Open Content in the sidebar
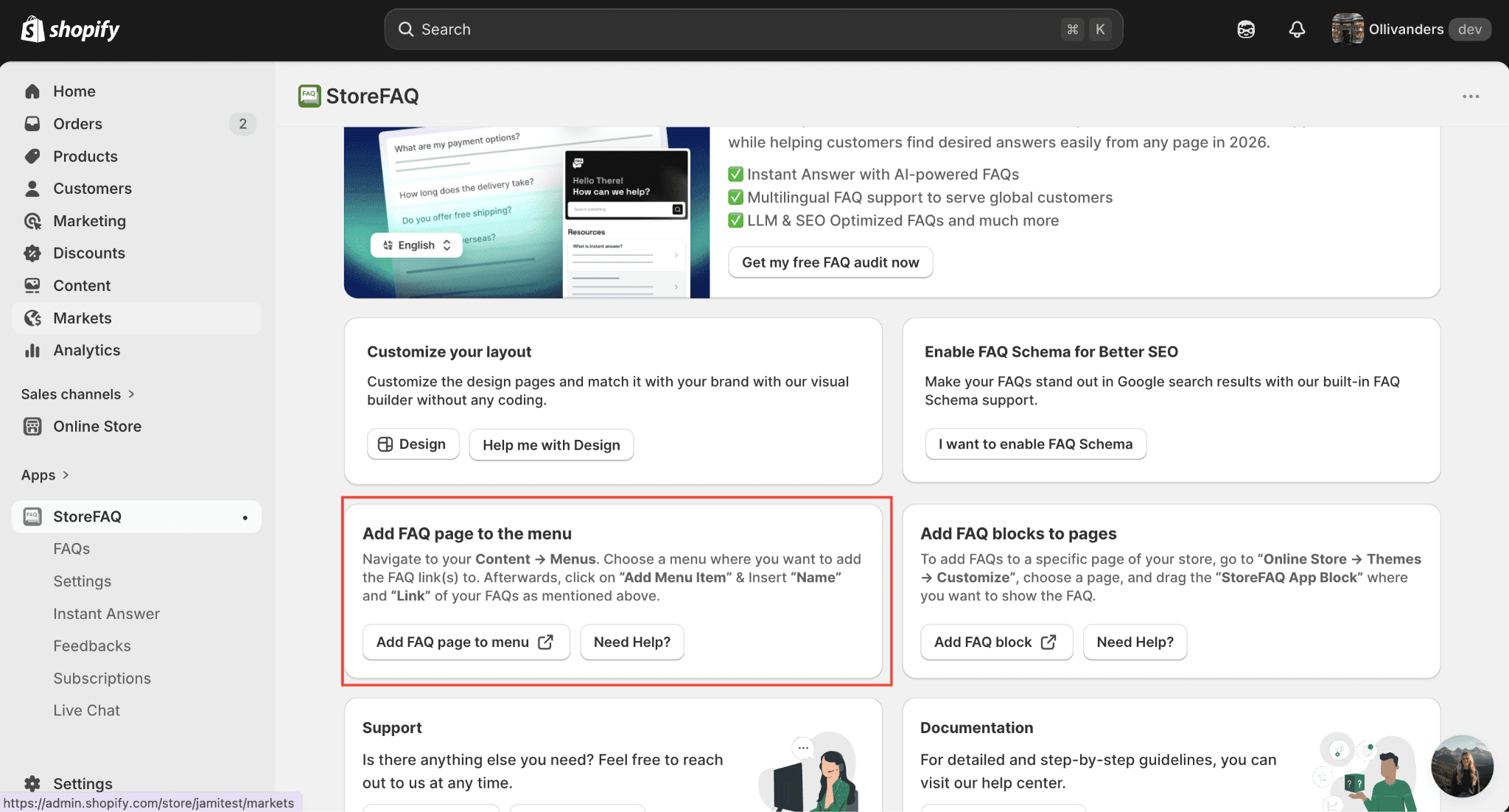 (x=136, y=285)
